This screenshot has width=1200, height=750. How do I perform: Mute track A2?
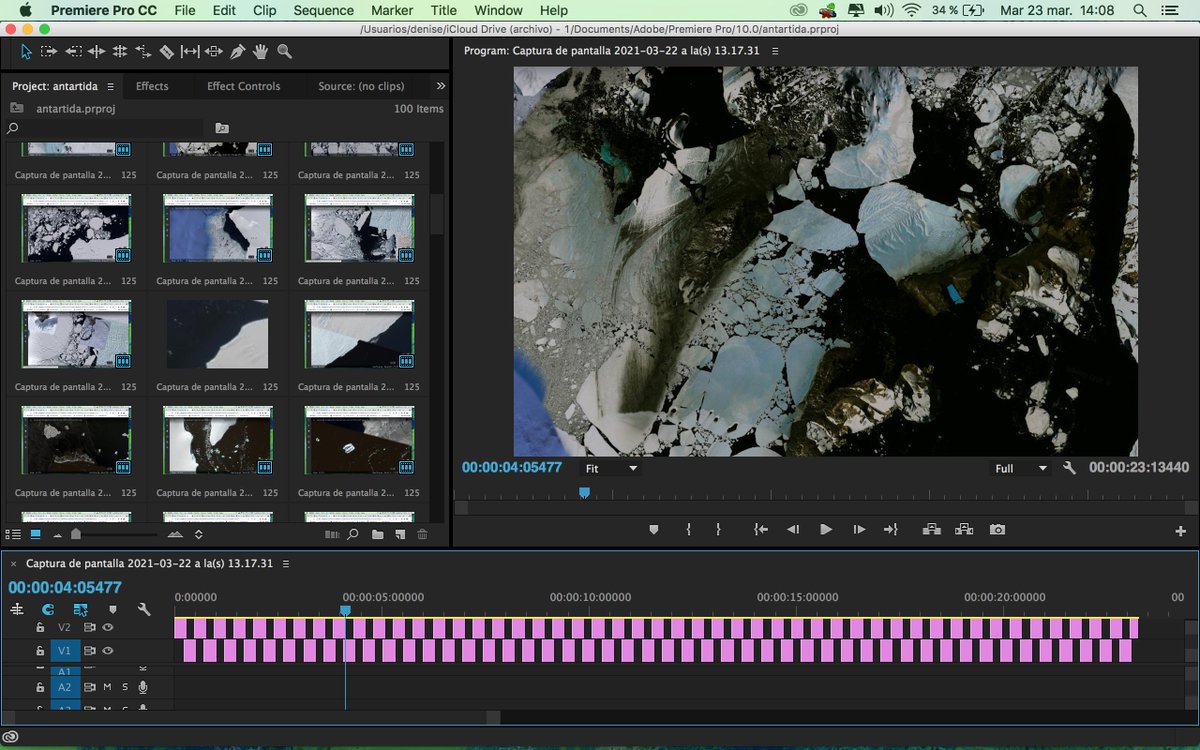pyautogui.click(x=107, y=687)
